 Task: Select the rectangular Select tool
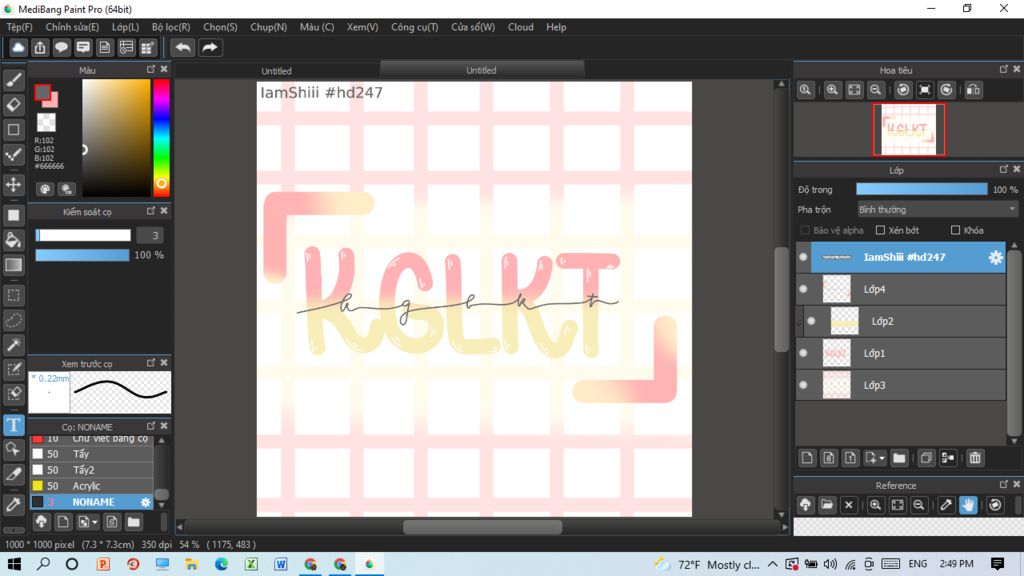(13, 295)
